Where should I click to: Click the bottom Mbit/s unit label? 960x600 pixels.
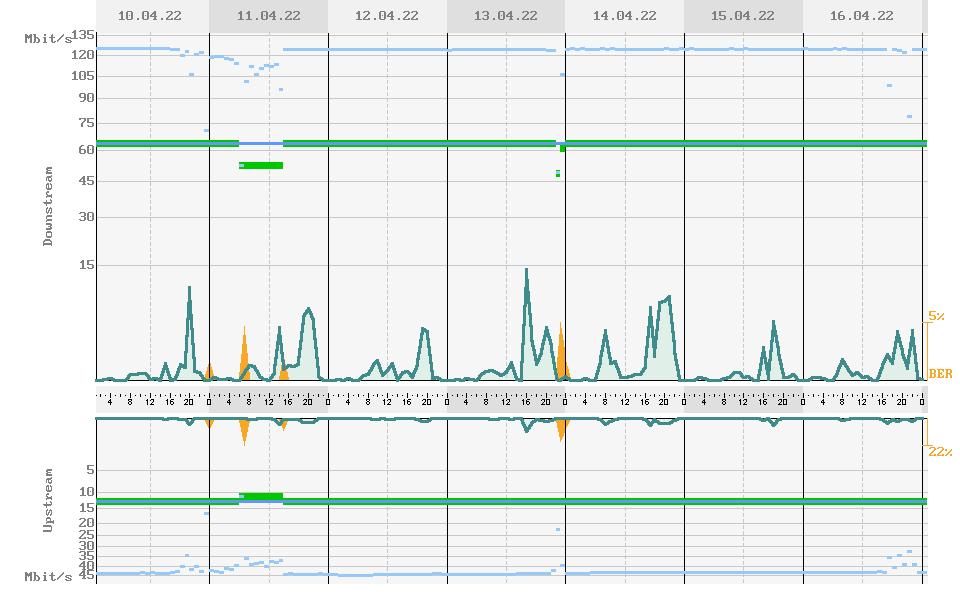(48, 577)
